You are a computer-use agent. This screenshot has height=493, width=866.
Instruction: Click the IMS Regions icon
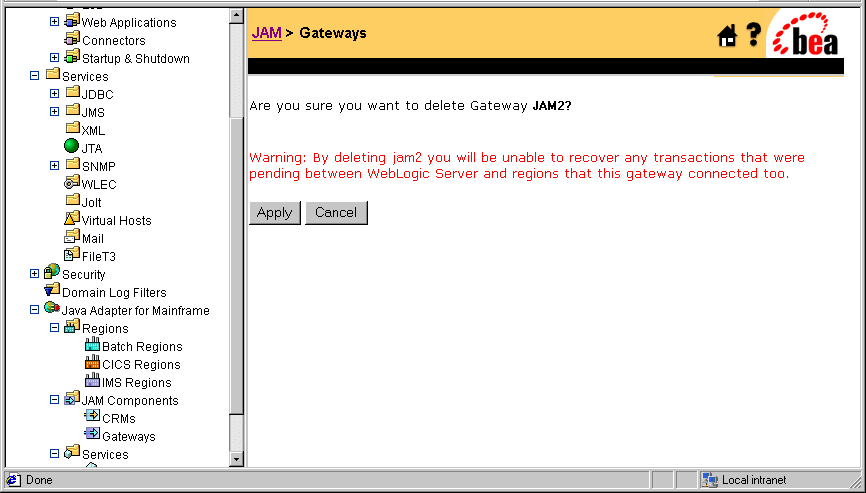92,380
